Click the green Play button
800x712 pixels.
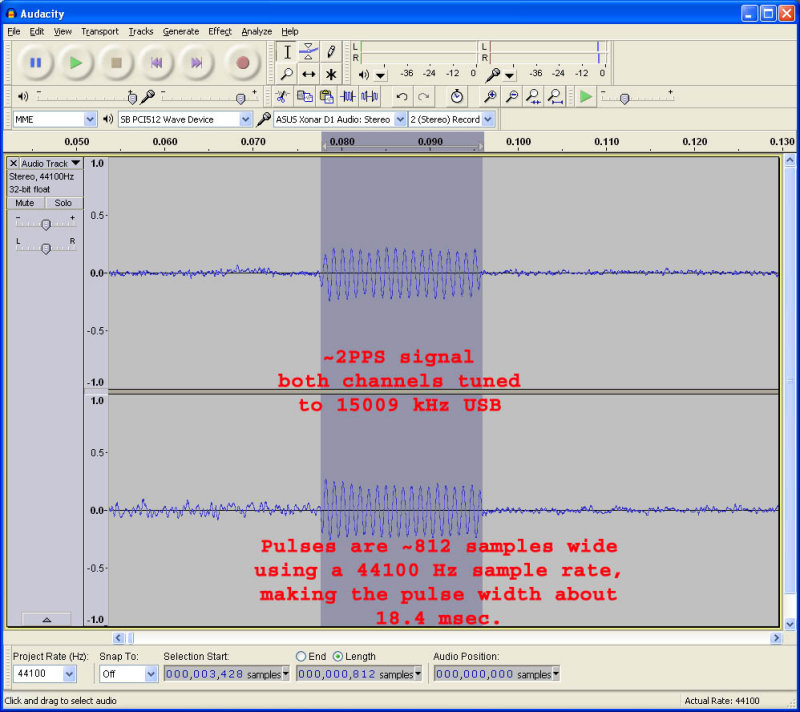76,63
